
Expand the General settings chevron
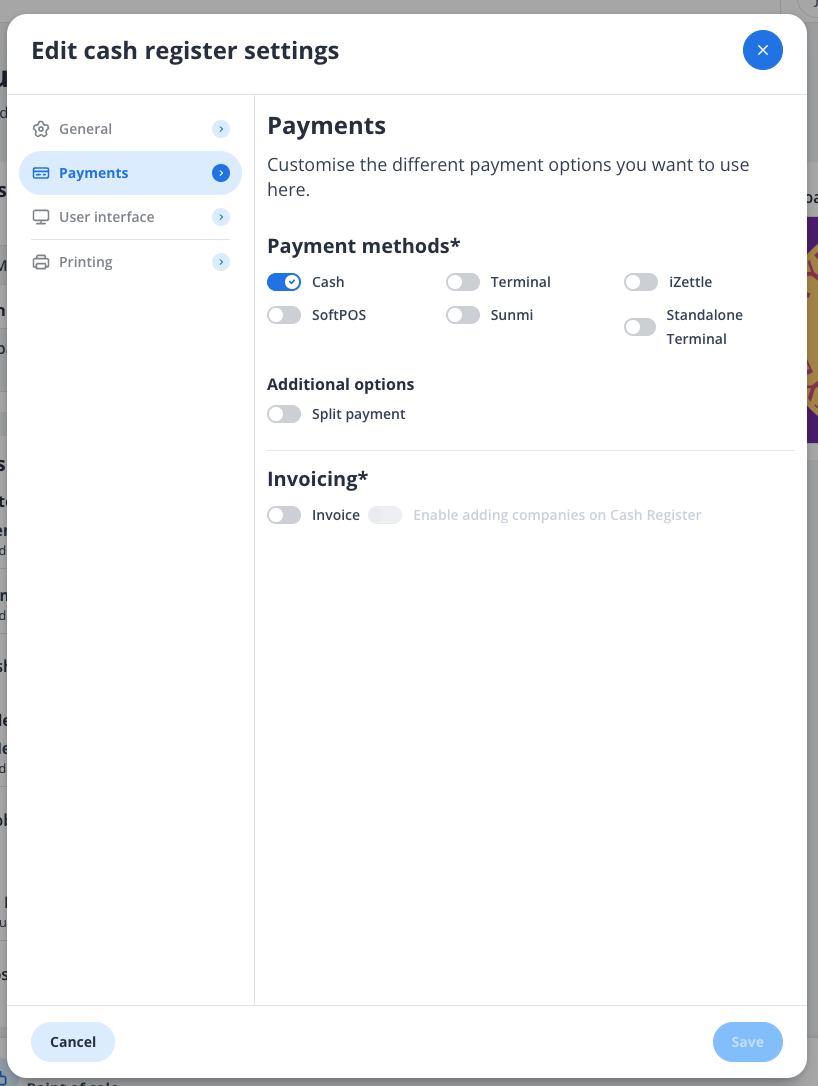[220, 128]
